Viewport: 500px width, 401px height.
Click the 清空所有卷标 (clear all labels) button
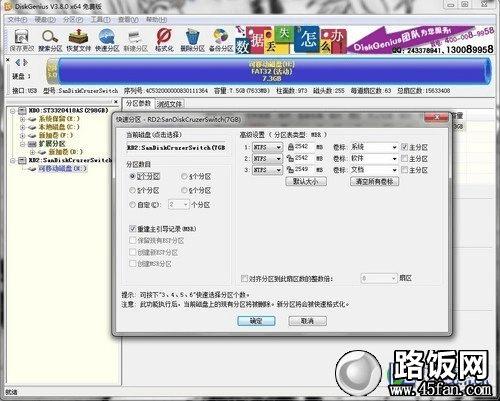(374, 182)
